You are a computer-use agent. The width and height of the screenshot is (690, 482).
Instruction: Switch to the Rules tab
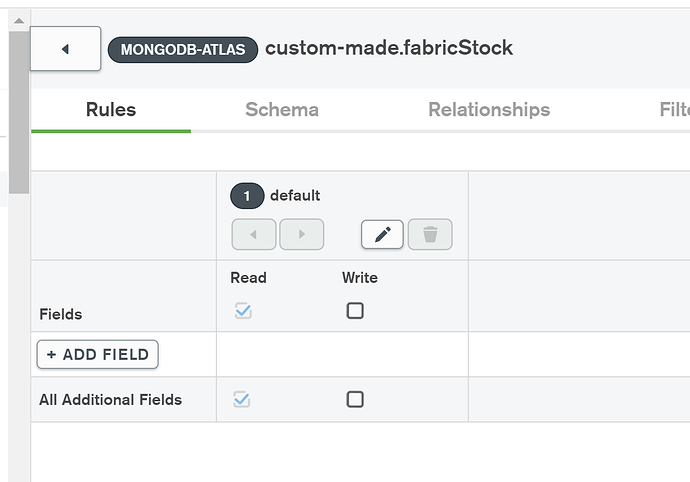tap(111, 110)
